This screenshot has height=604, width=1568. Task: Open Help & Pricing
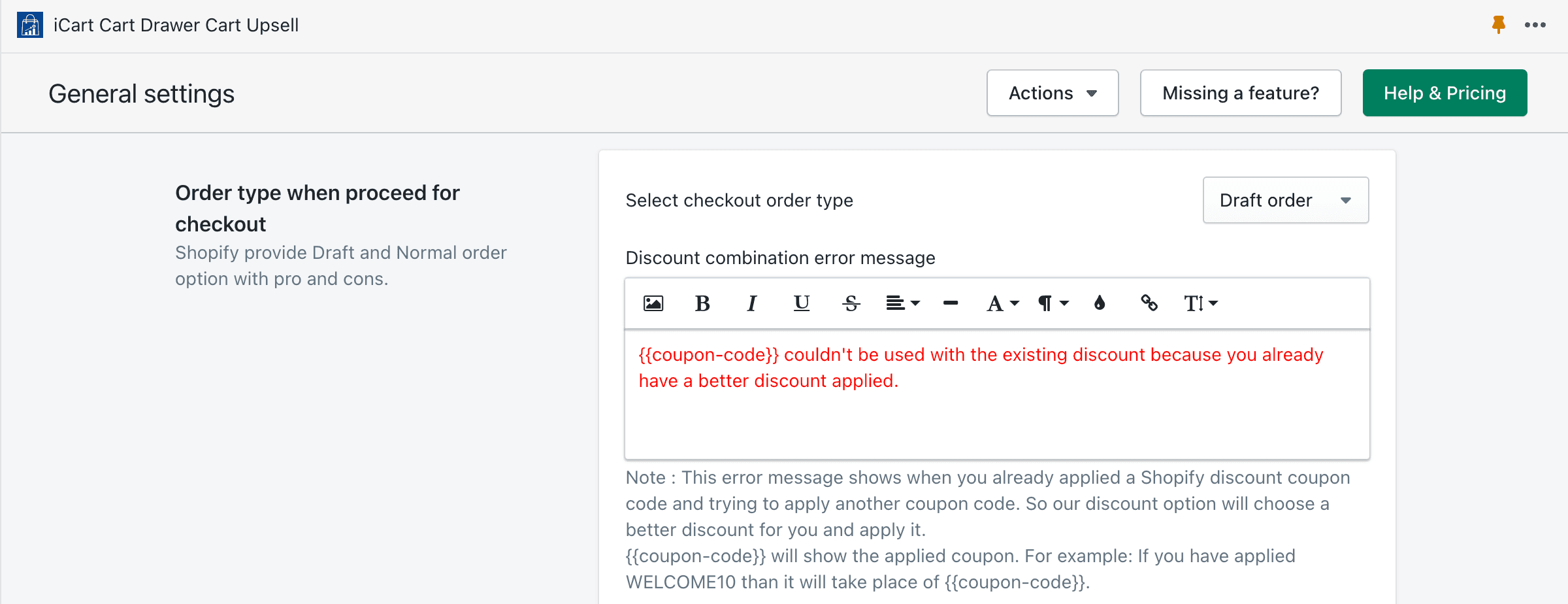tap(1445, 93)
